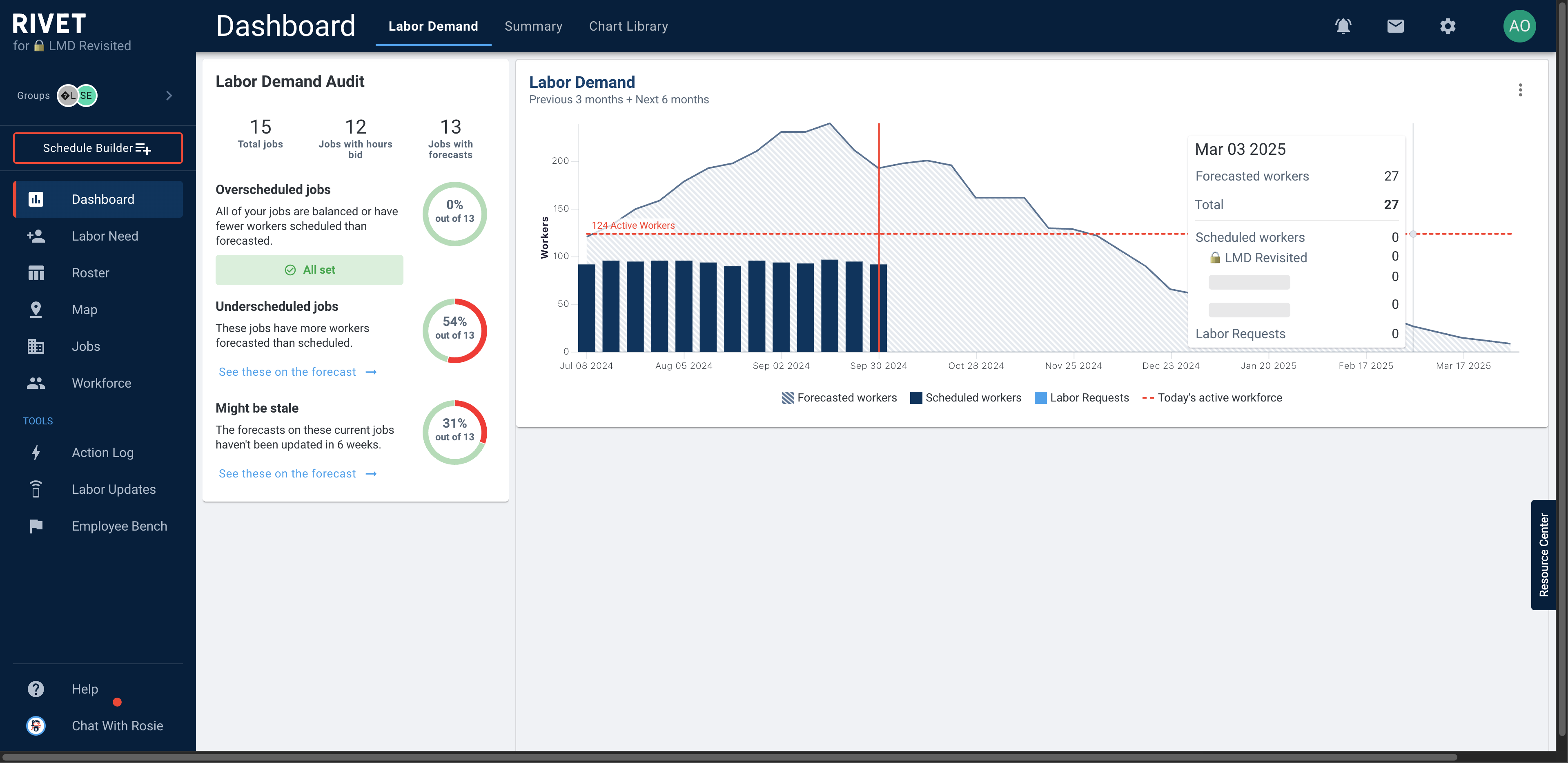Click the '15 Total jobs' statistic
The width and height of the screenshot is (1568, 763).
click(x=260, y=133)
